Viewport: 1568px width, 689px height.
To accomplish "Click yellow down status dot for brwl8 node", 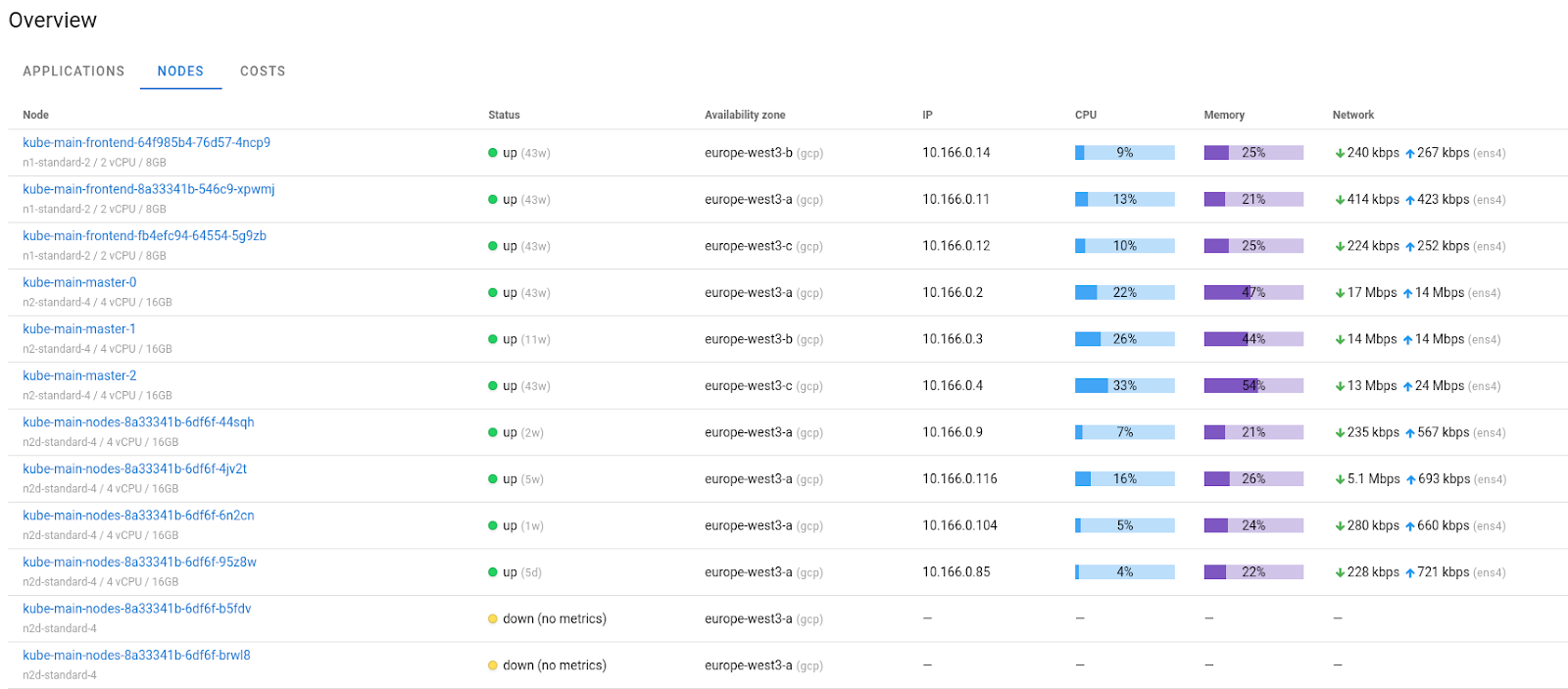I will point(493,665).
